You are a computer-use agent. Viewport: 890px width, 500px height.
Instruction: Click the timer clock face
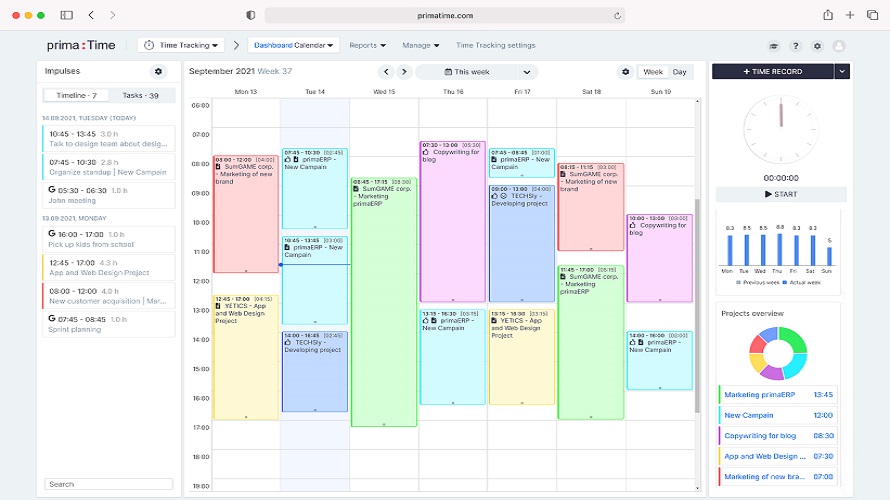(781, 129)
